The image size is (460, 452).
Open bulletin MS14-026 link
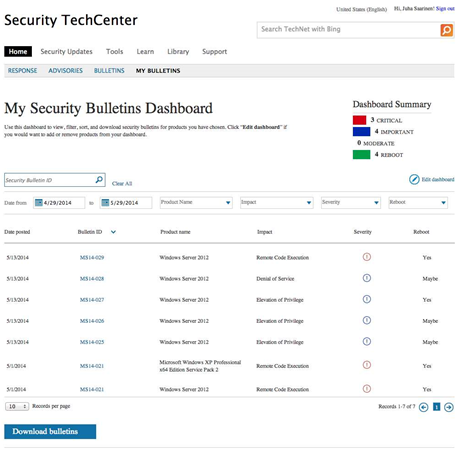click(x=92, y=321)
